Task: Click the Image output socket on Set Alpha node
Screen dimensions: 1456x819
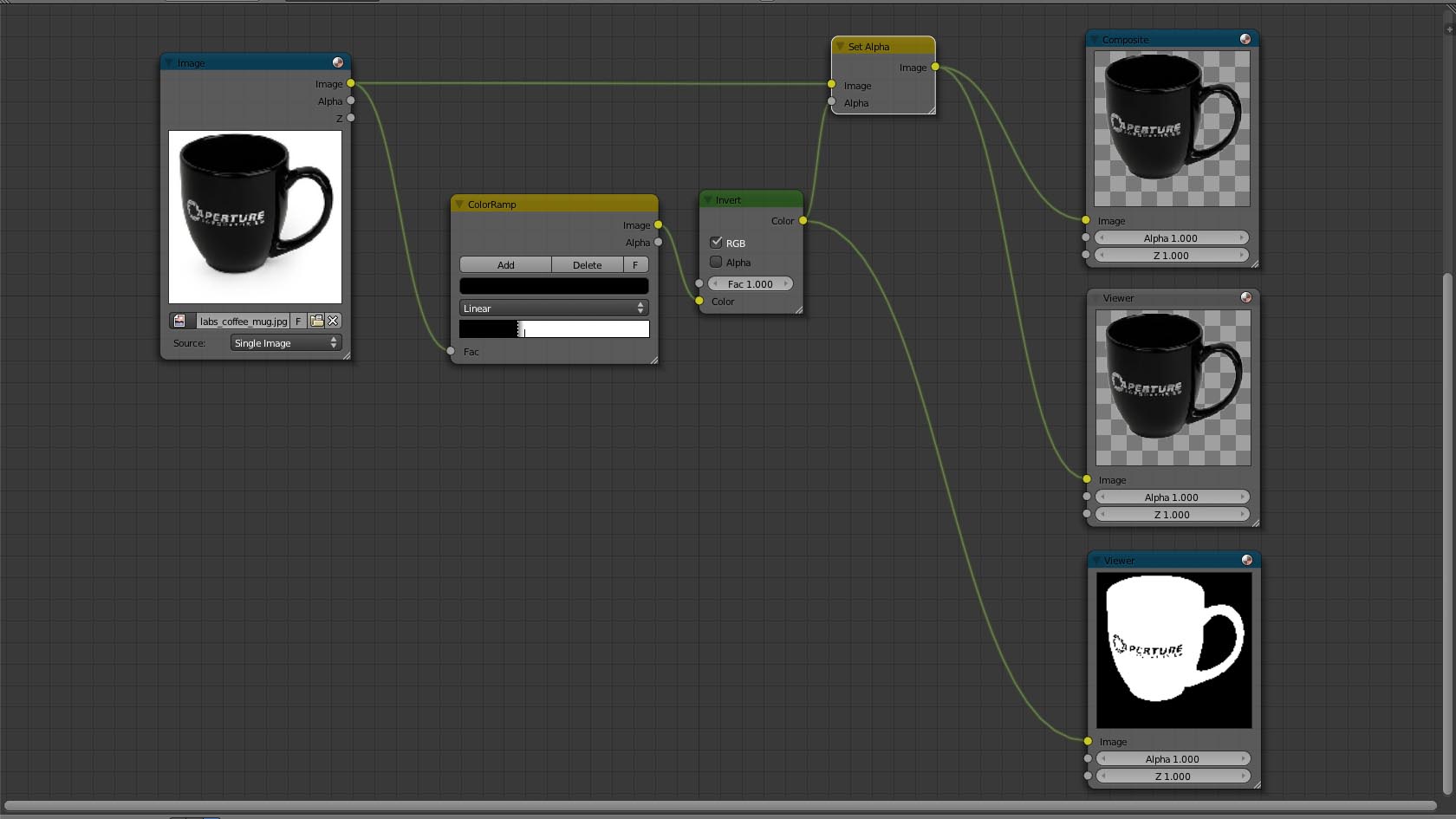Action: pos(935,67)
